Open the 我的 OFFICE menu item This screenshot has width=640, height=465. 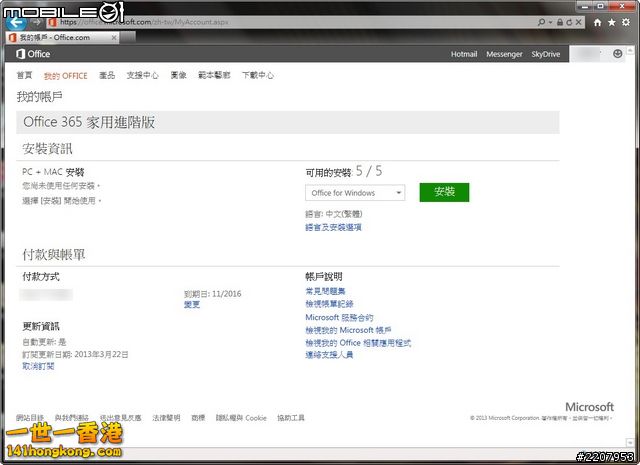66,76
